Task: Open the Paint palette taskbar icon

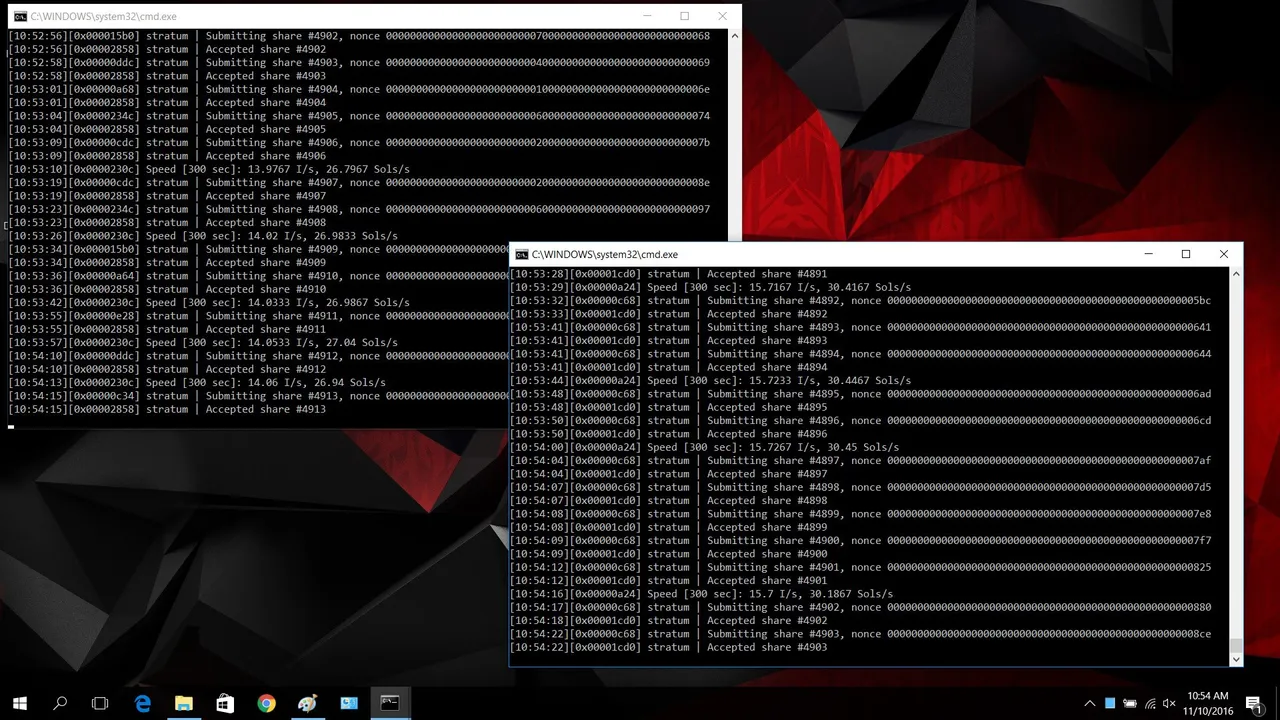Action: tap(307, 703)
